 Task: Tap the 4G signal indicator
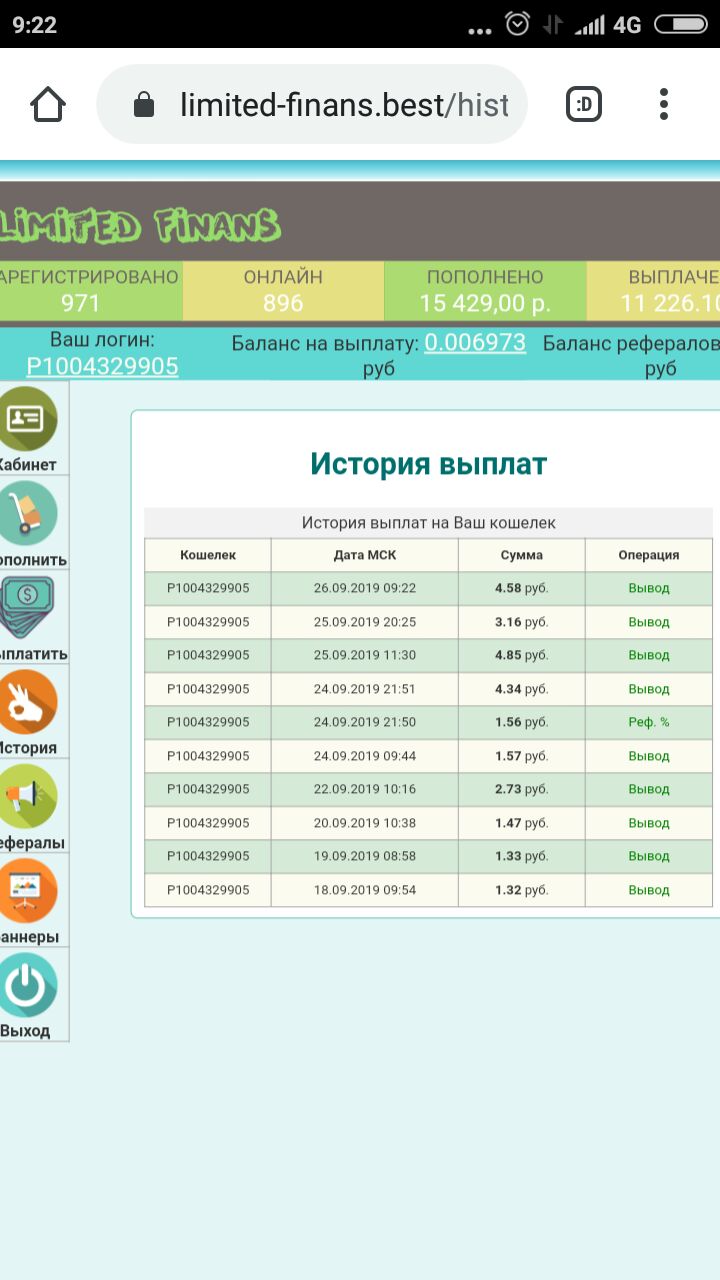point(627,25)
